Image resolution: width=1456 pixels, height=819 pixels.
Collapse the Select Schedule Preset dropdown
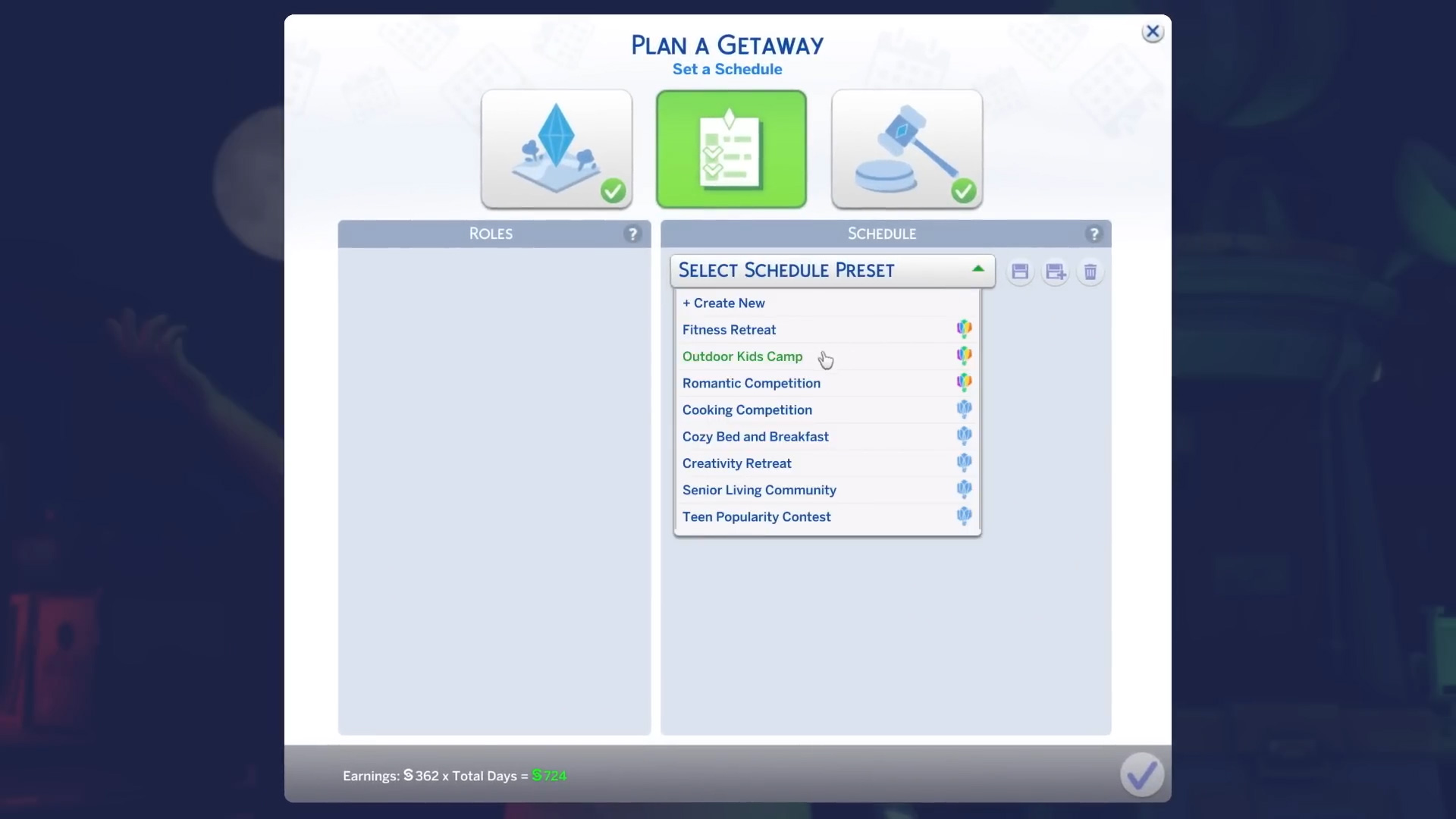[x=786, y=271]
